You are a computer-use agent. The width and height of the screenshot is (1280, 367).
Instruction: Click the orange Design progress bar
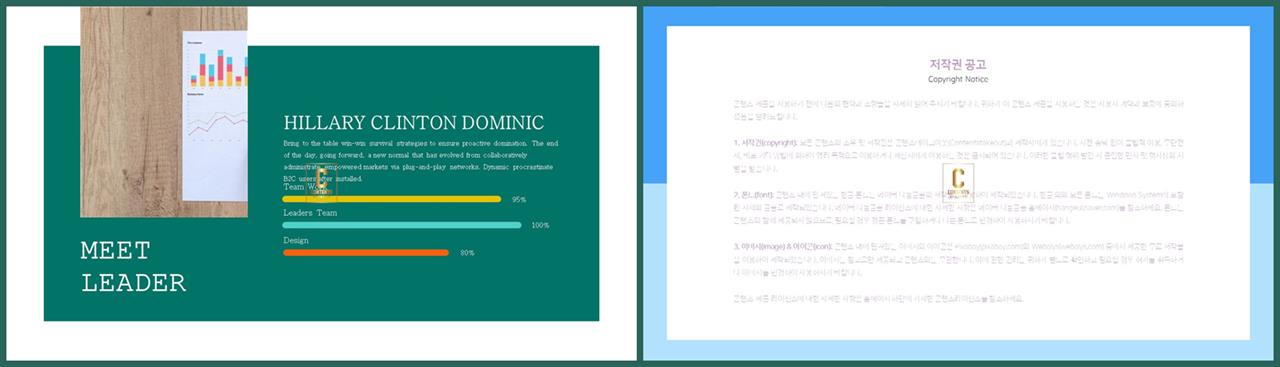(x=366, y=252)
